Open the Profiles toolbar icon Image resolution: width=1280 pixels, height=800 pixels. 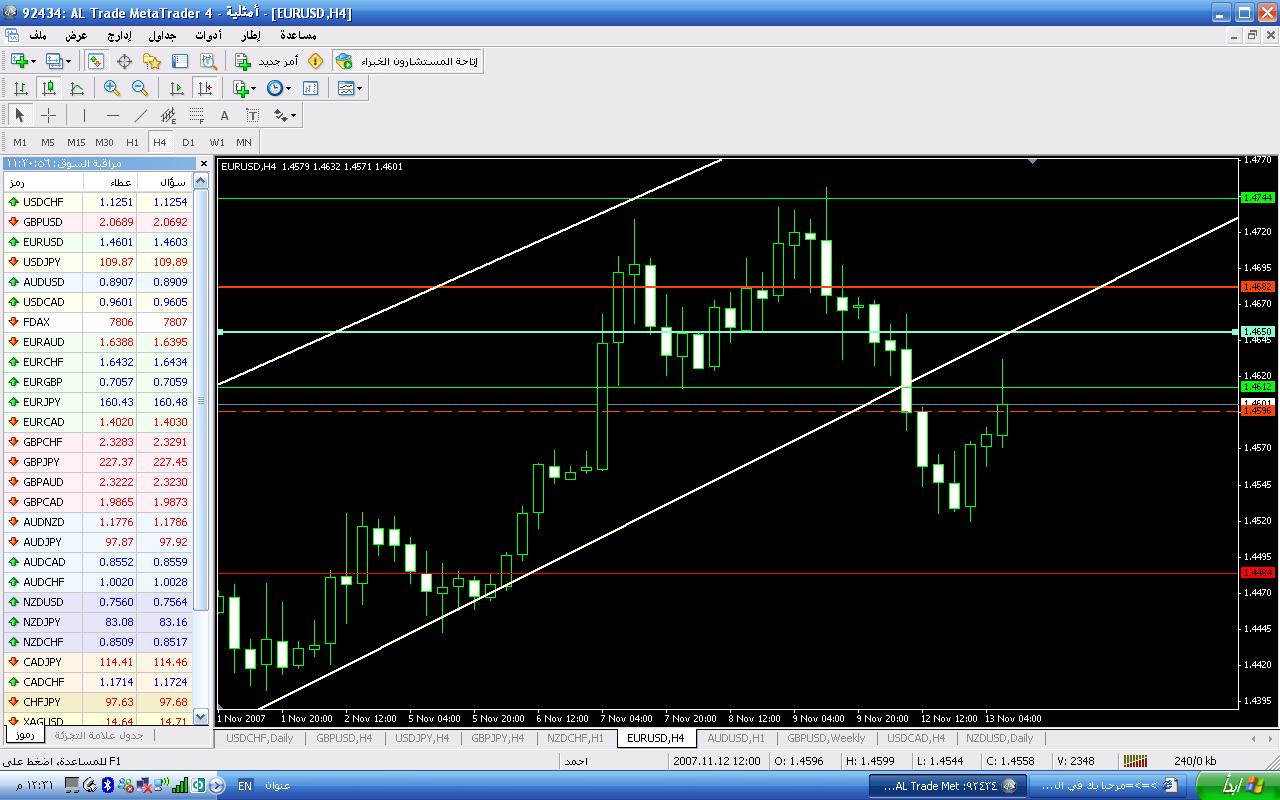tap(54, 61)
